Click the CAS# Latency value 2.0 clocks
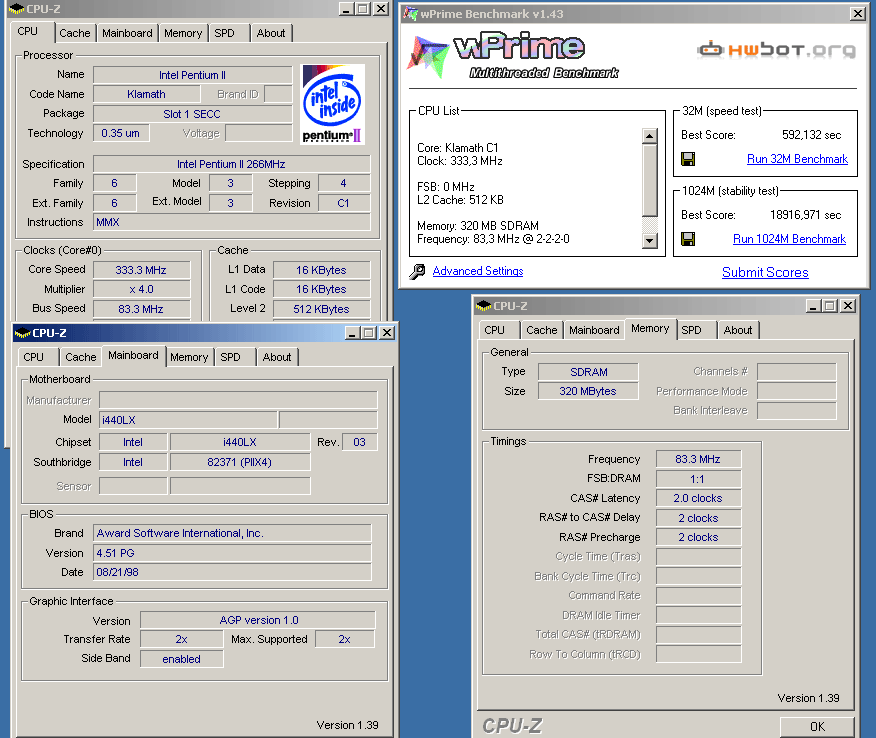Image resolution: width=876 pixels, height=738 pixels. click(x=698, y=498)
